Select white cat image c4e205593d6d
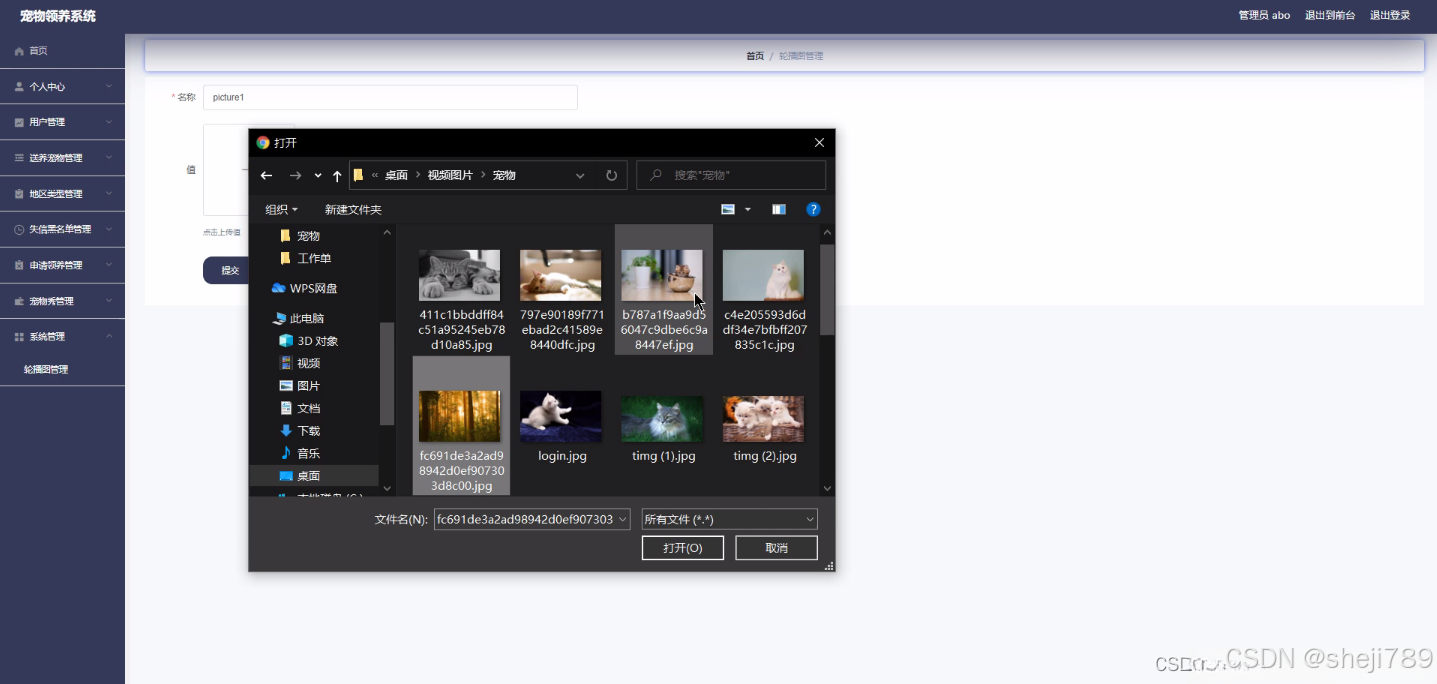 coord(763,275)
